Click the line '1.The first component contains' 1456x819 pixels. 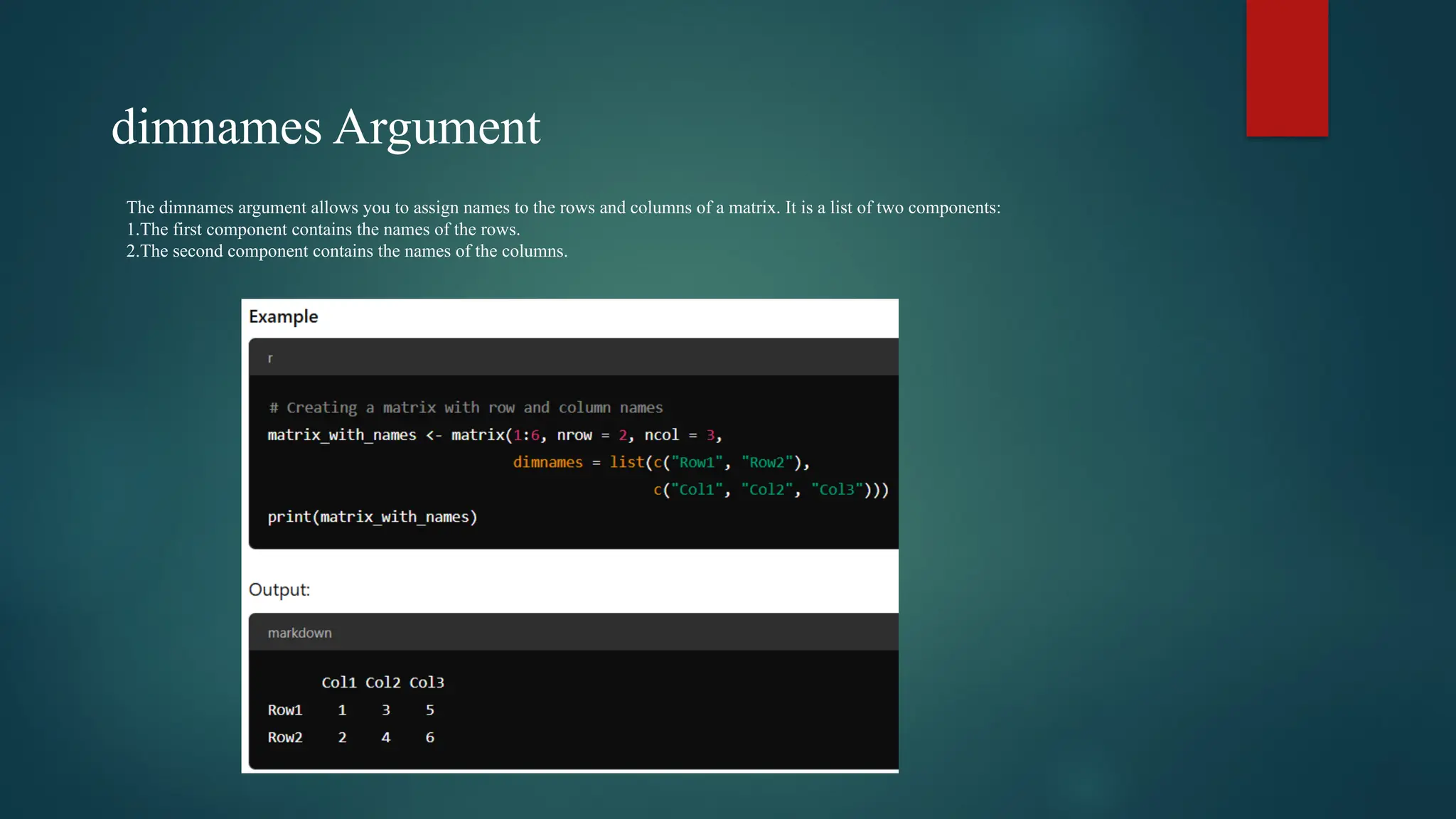(x=323, y=230)
